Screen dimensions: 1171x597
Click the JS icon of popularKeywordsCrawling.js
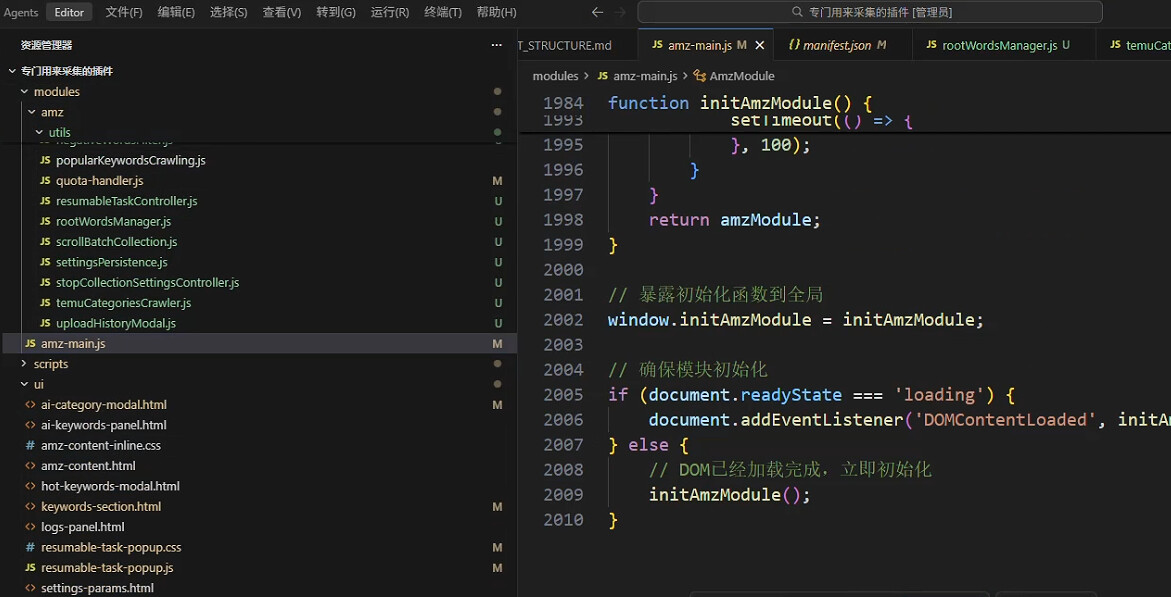pyautogui.click(x=45, y=161)
